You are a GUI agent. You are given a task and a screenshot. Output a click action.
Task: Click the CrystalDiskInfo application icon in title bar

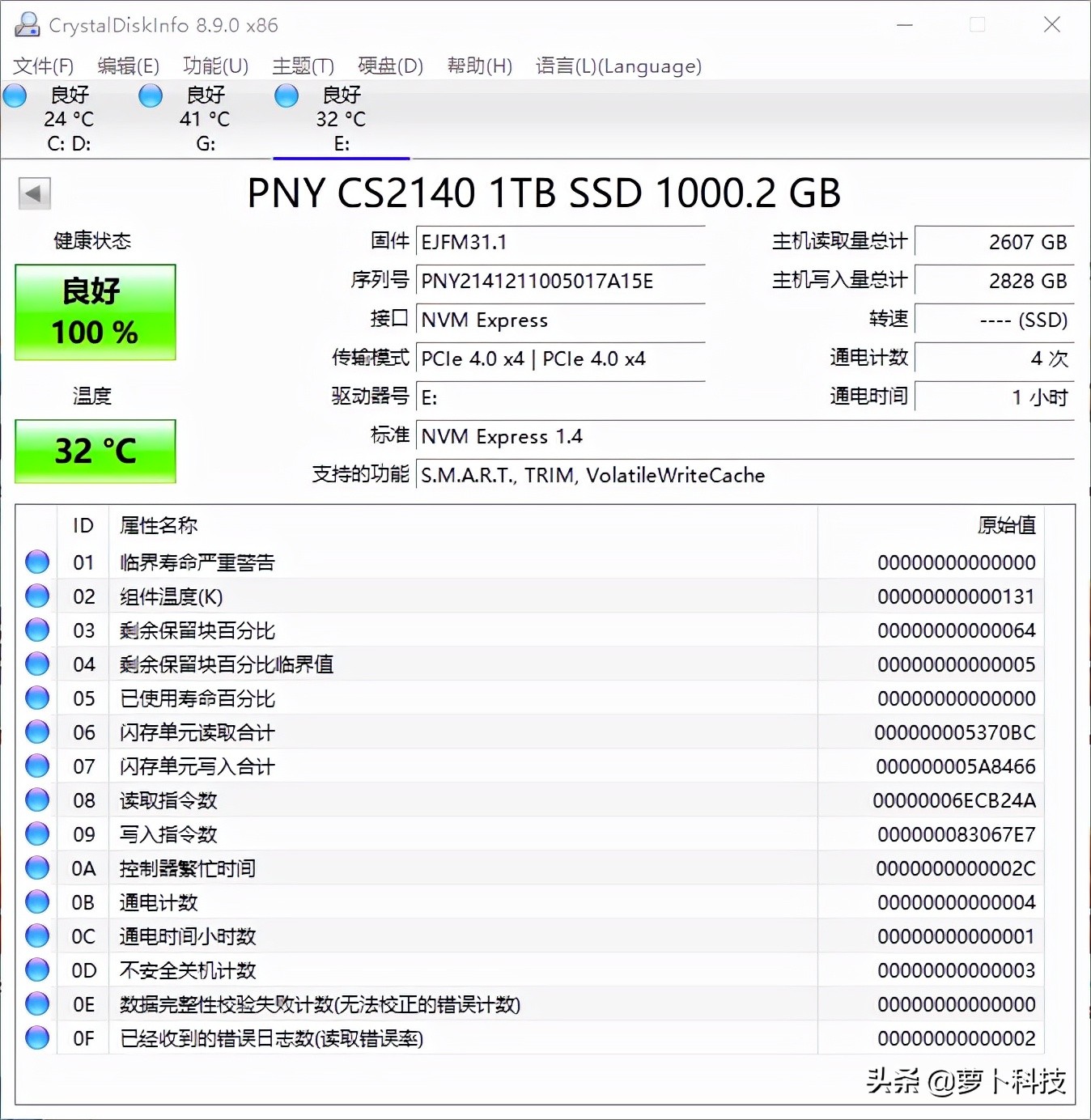[27, 24]
